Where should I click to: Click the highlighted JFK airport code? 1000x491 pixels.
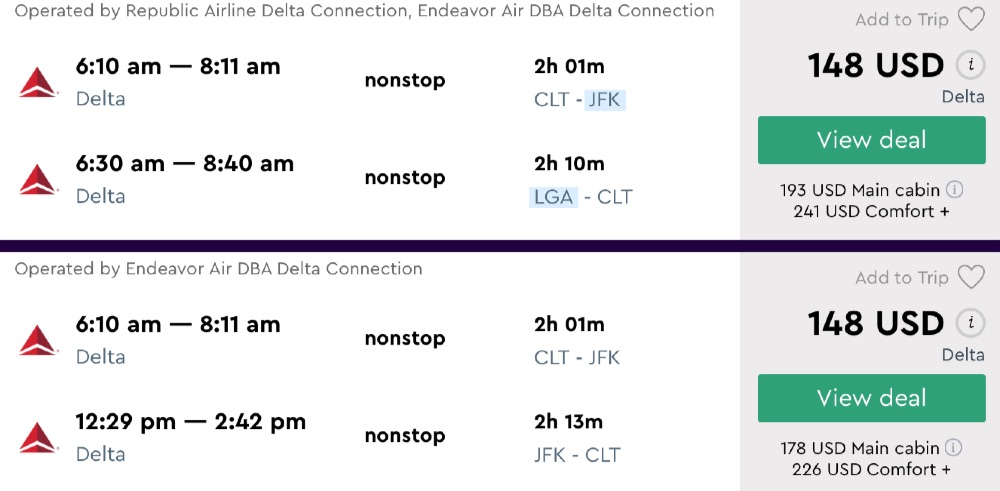(x=605, y=99)
